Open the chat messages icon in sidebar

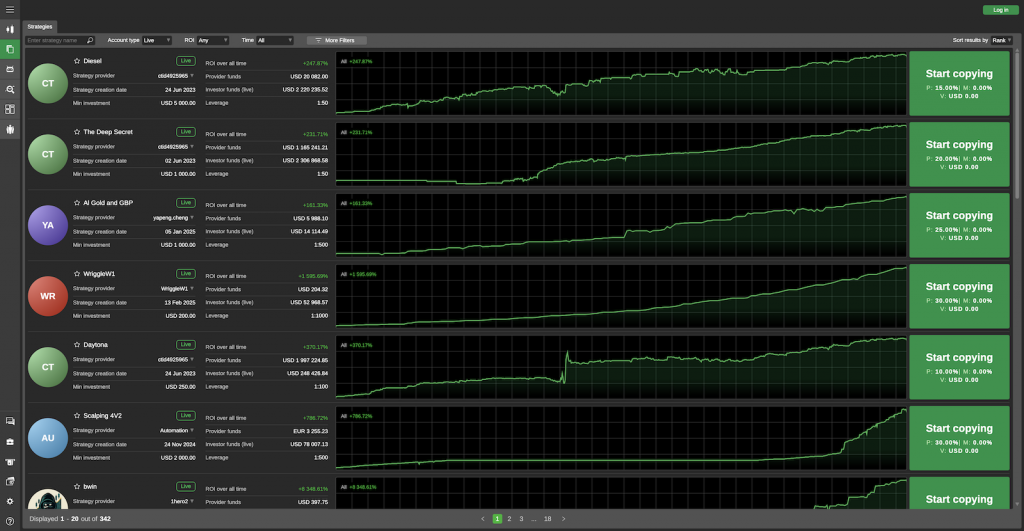10,421
